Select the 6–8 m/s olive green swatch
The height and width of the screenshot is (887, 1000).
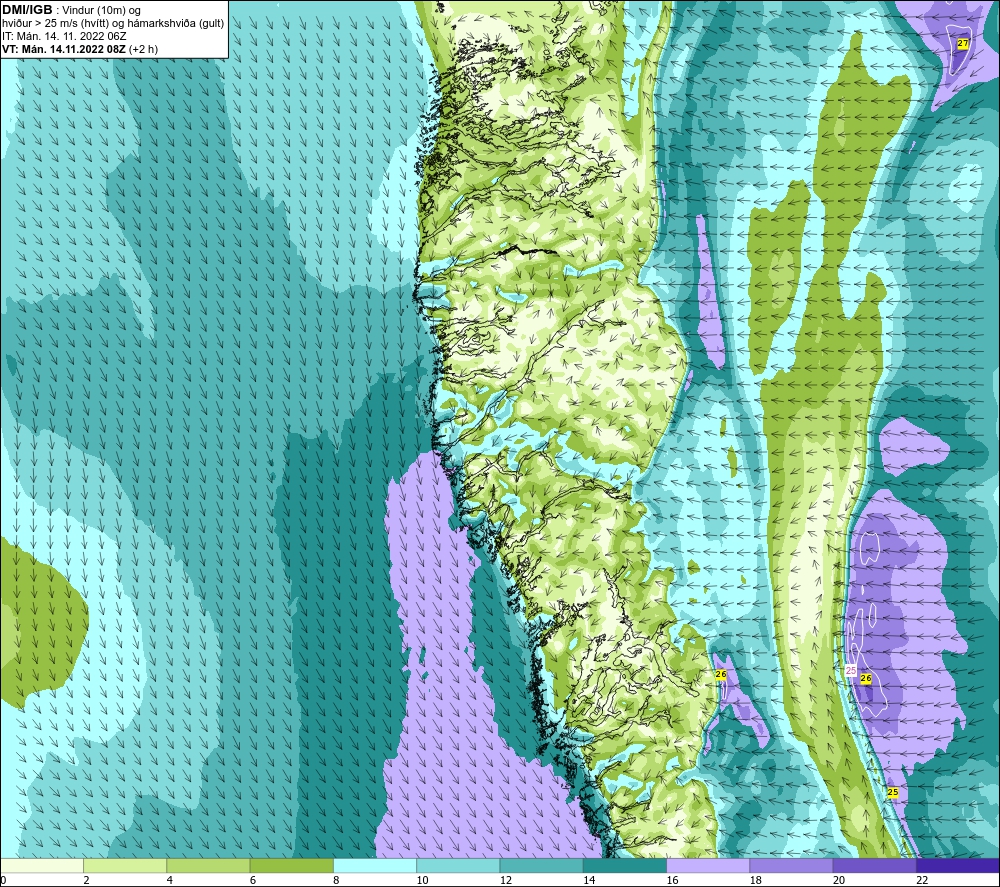(x=291, y=866)
